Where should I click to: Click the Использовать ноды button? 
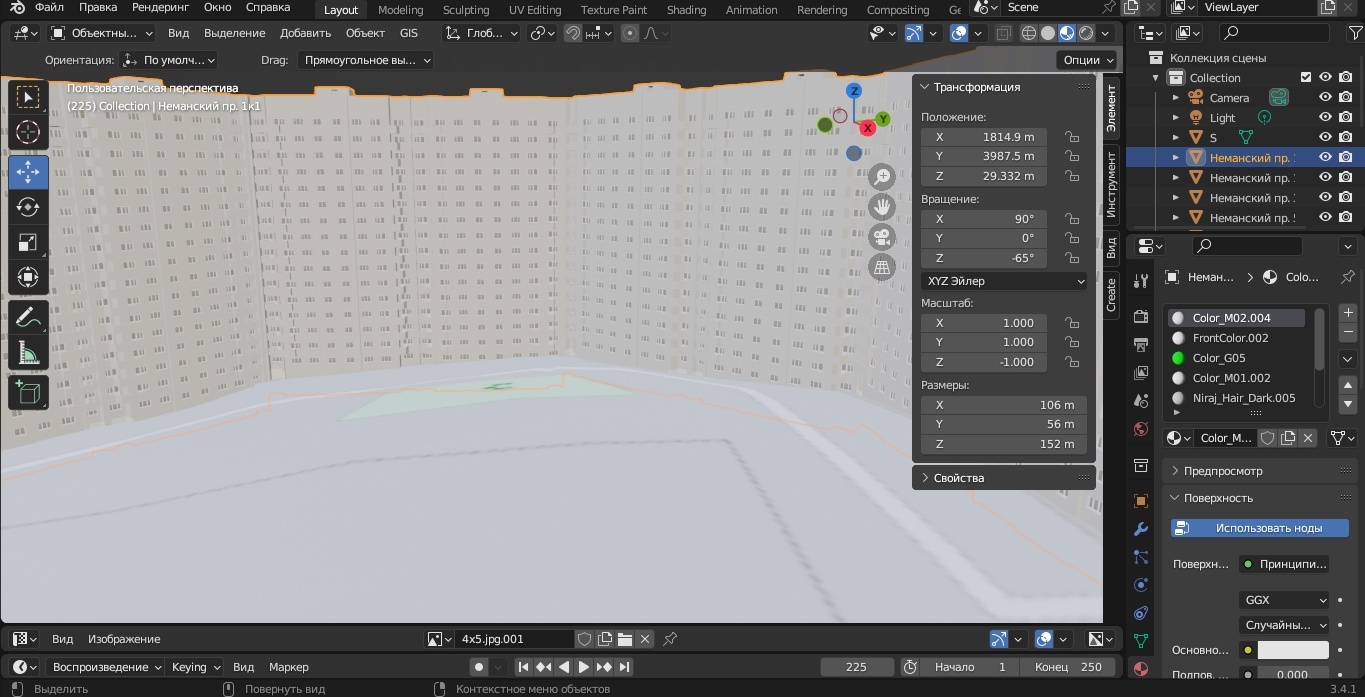pos(1260,528)
